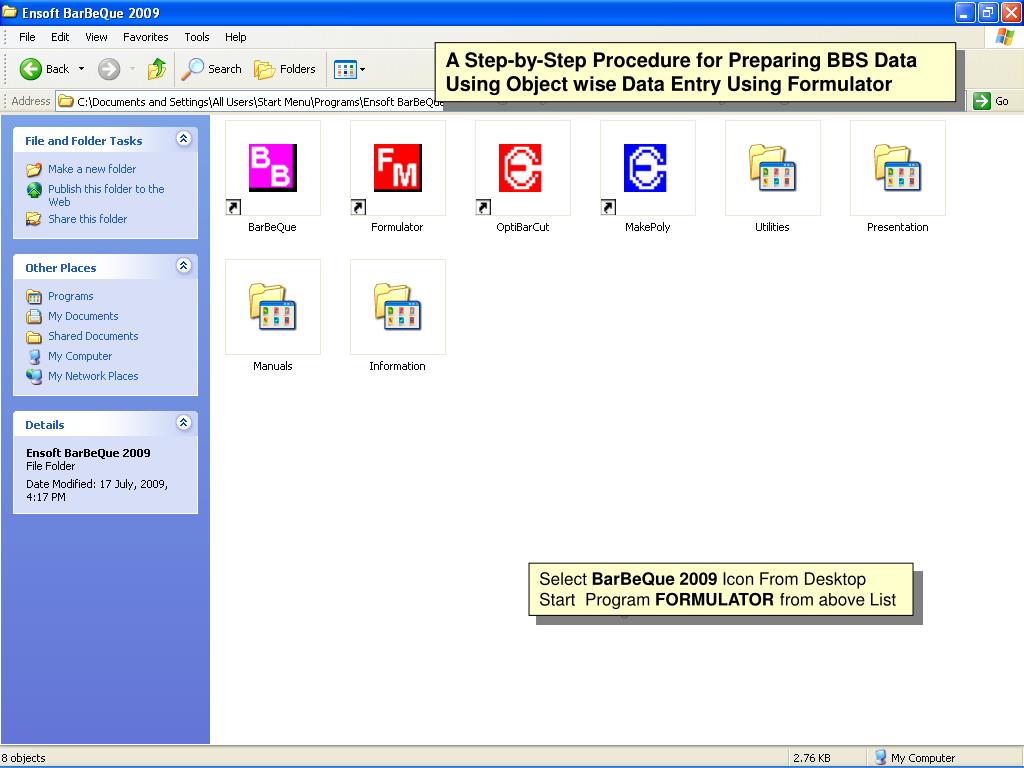Click the My Network Places icon
This screenshot has height=768, width=1024.
[x=34, y=376]
